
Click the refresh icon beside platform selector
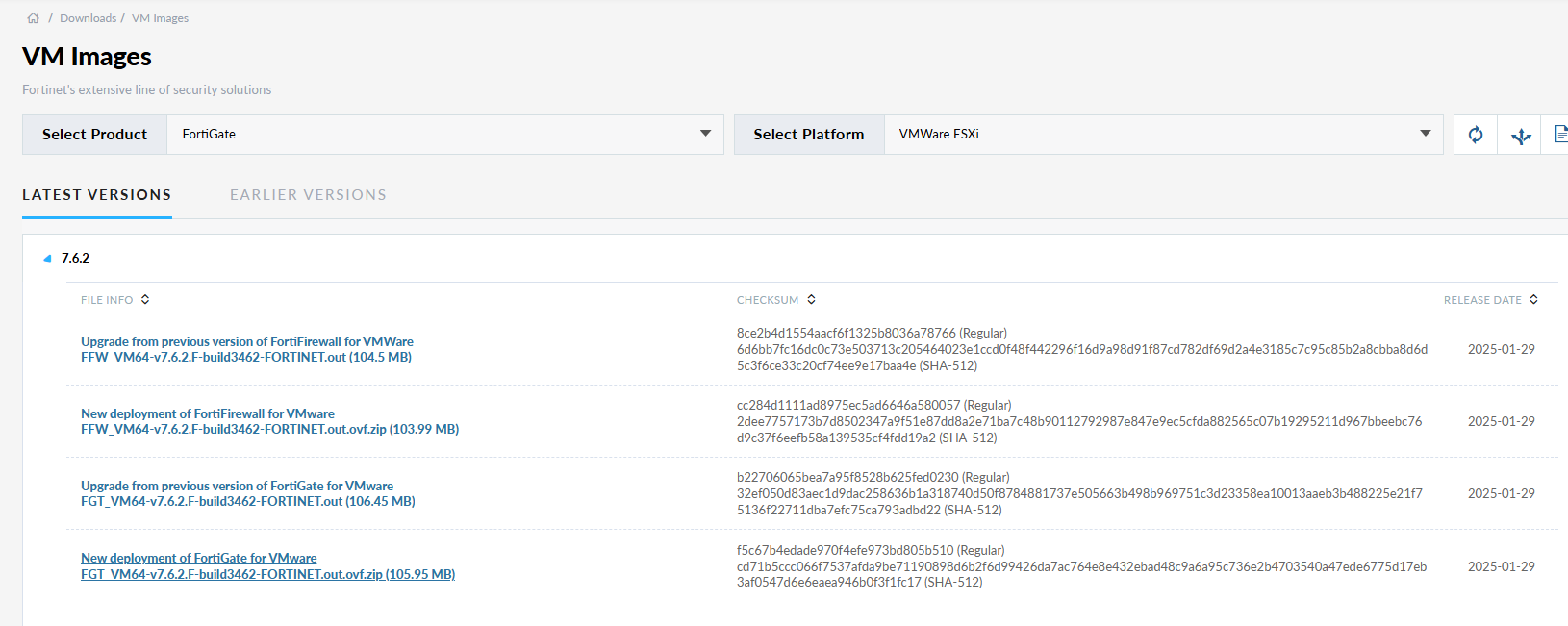(x=1476, y=135)
